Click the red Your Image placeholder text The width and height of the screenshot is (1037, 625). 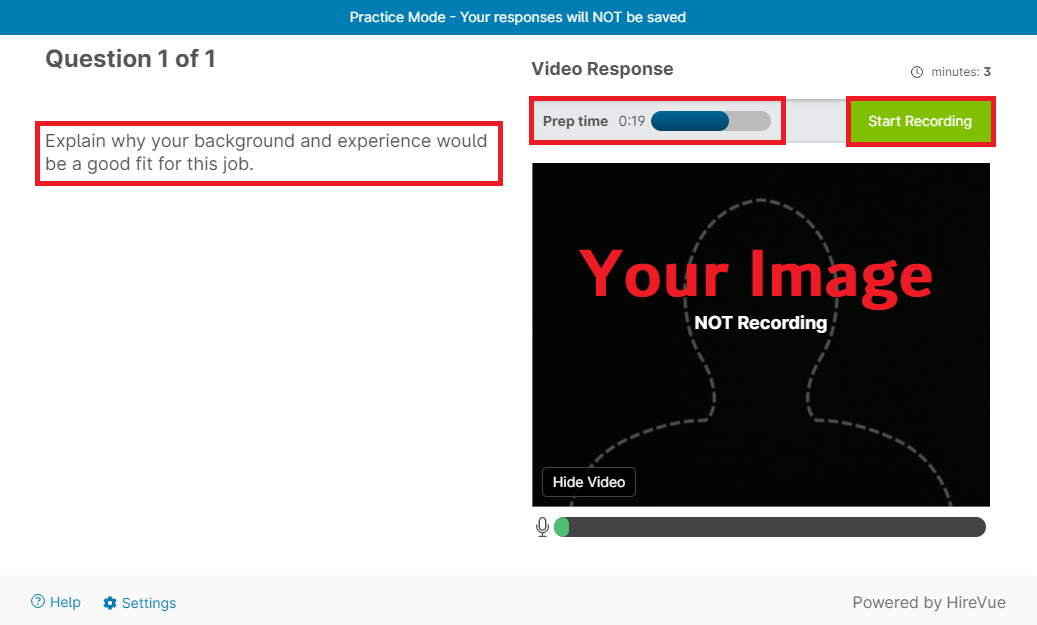(x=756, y=273)
